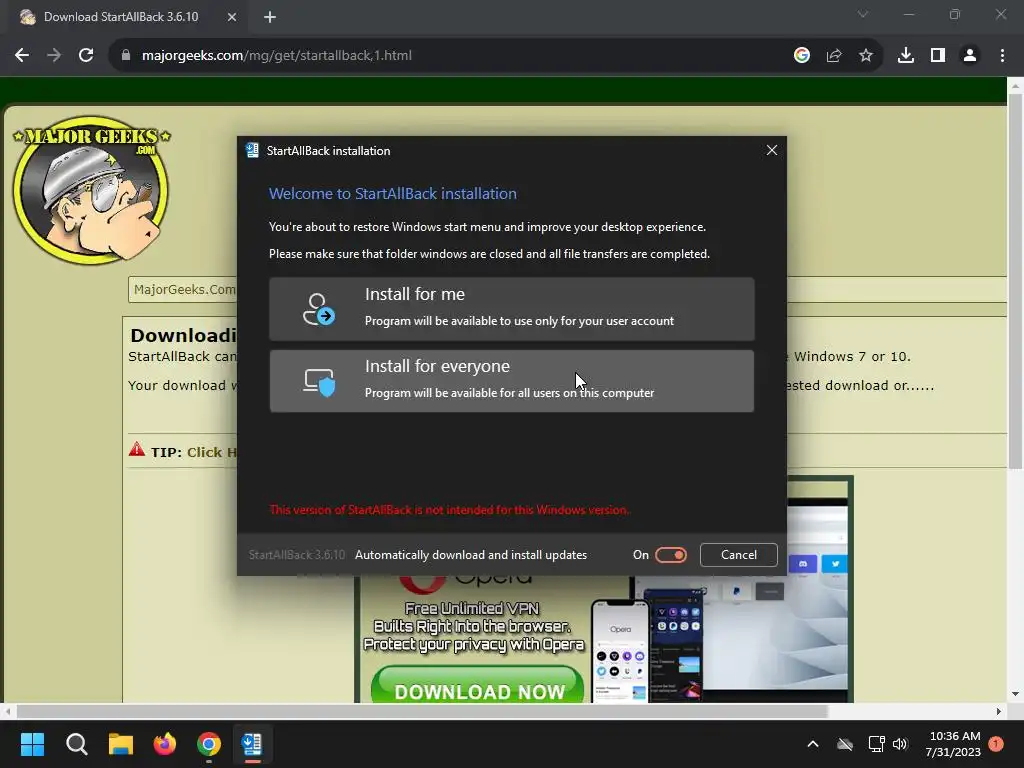Screen dimensions: 1024x768
Task: Open the Chrome profile menu
Action: tap(970, 56)
